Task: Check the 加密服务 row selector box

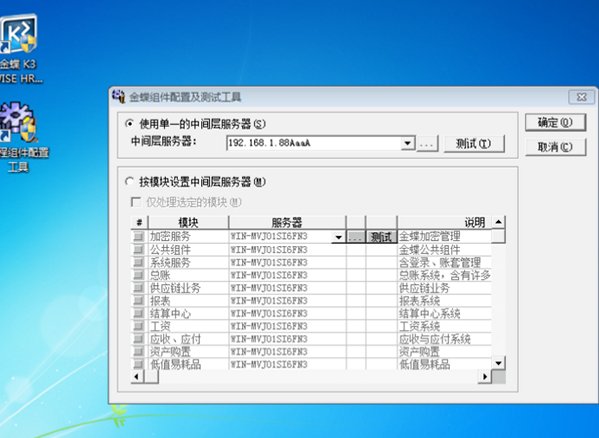Action: pos(138,237)
